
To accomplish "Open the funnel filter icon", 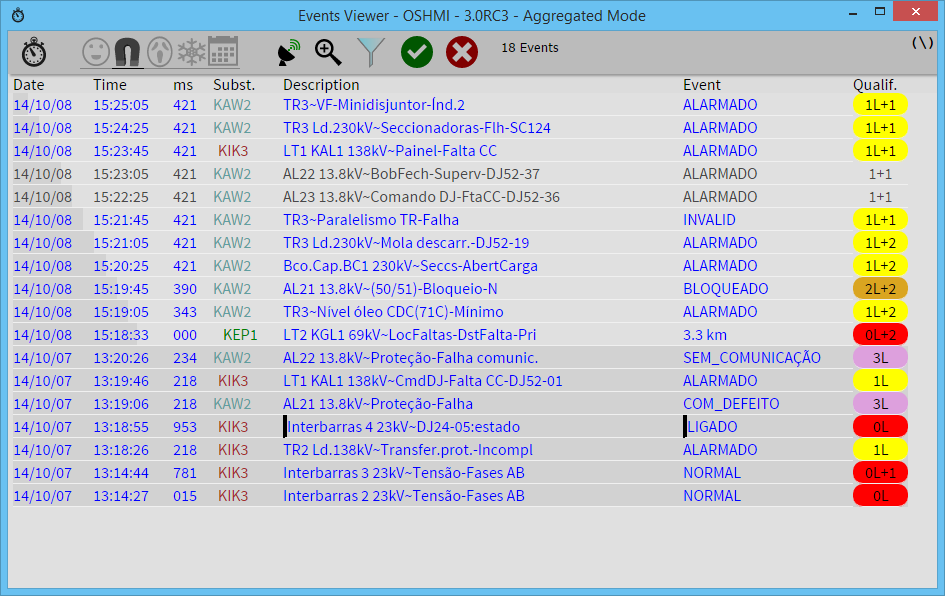I will 371,52.
